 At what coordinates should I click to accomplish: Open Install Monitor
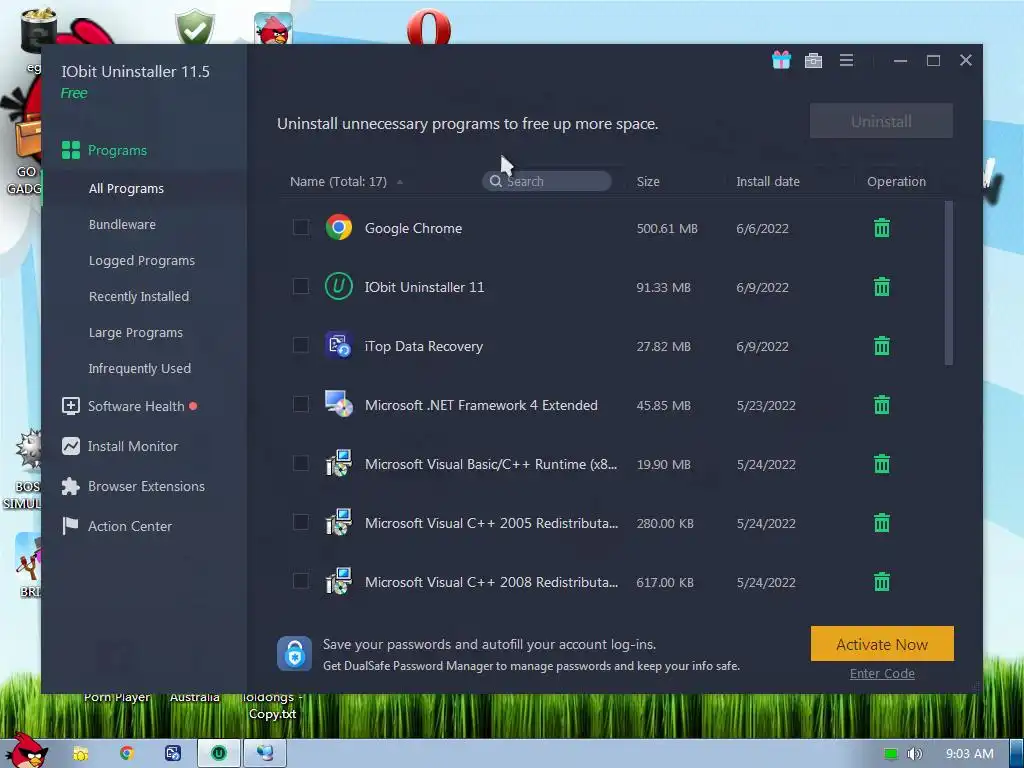(x=120, y=446)
